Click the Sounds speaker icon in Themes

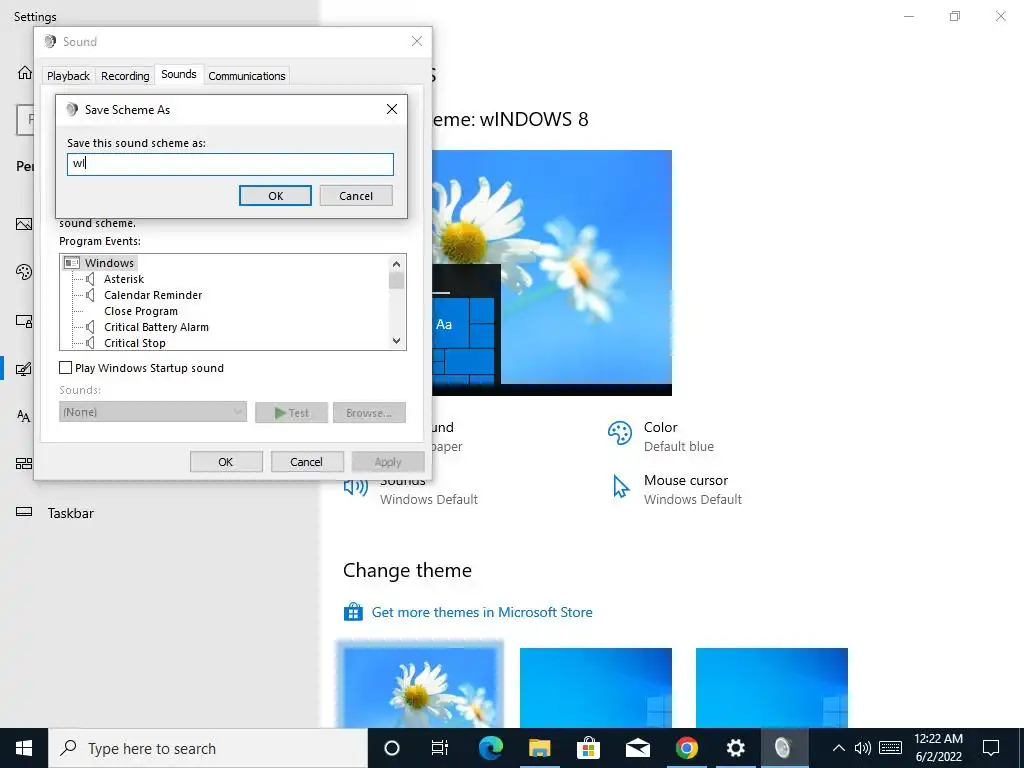coord(356,487)
